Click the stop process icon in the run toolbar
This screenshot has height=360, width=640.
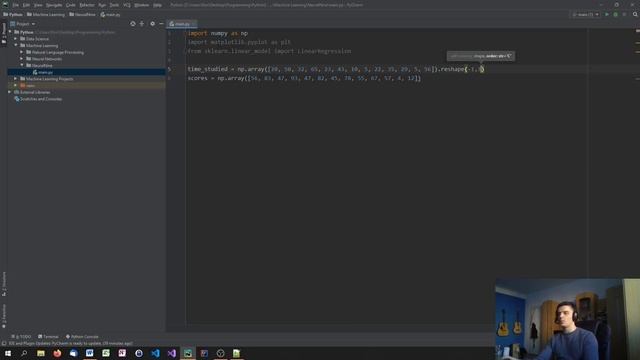coord(624,14)
